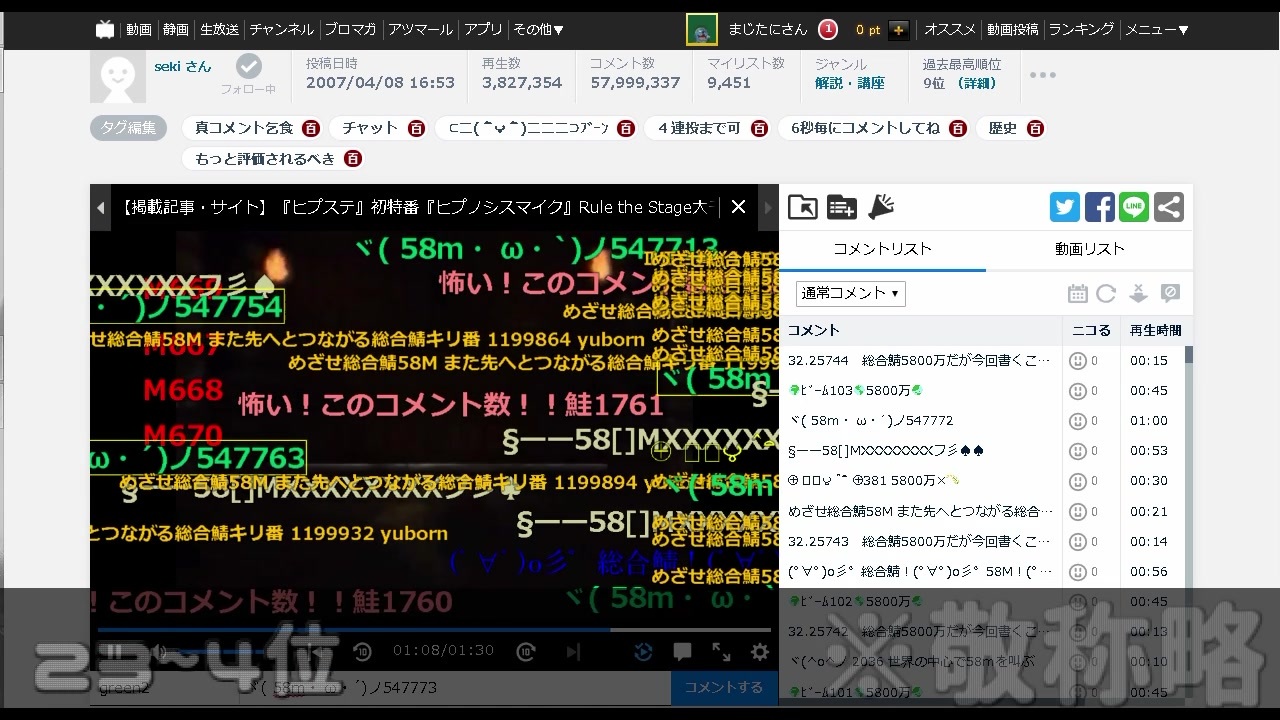This screenshot has width=1280, height=720.
Task: Open dictionary icon for チャット tag
Action: (x=416, y=128)
